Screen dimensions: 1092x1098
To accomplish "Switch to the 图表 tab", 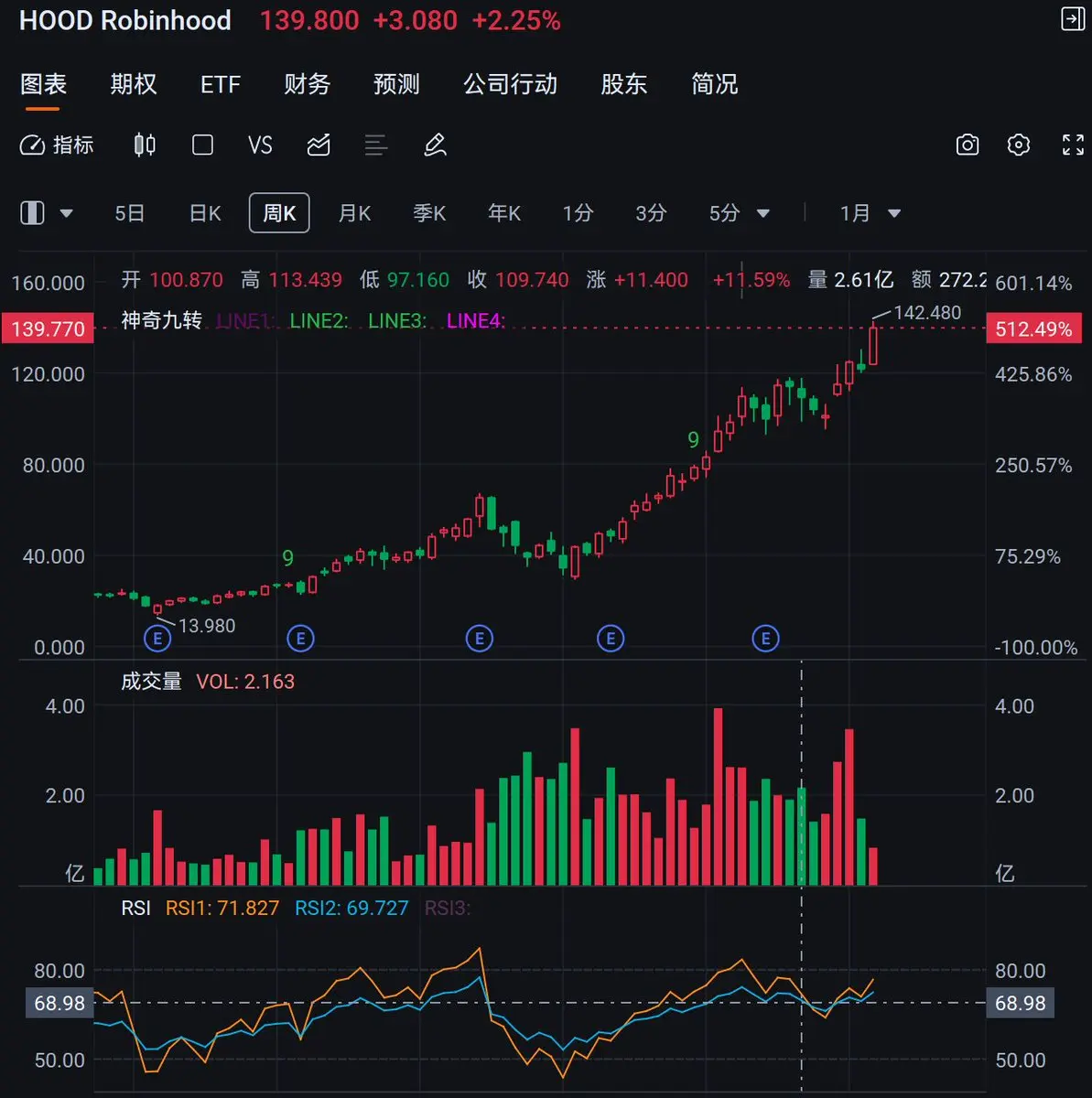I will (43, 84).
